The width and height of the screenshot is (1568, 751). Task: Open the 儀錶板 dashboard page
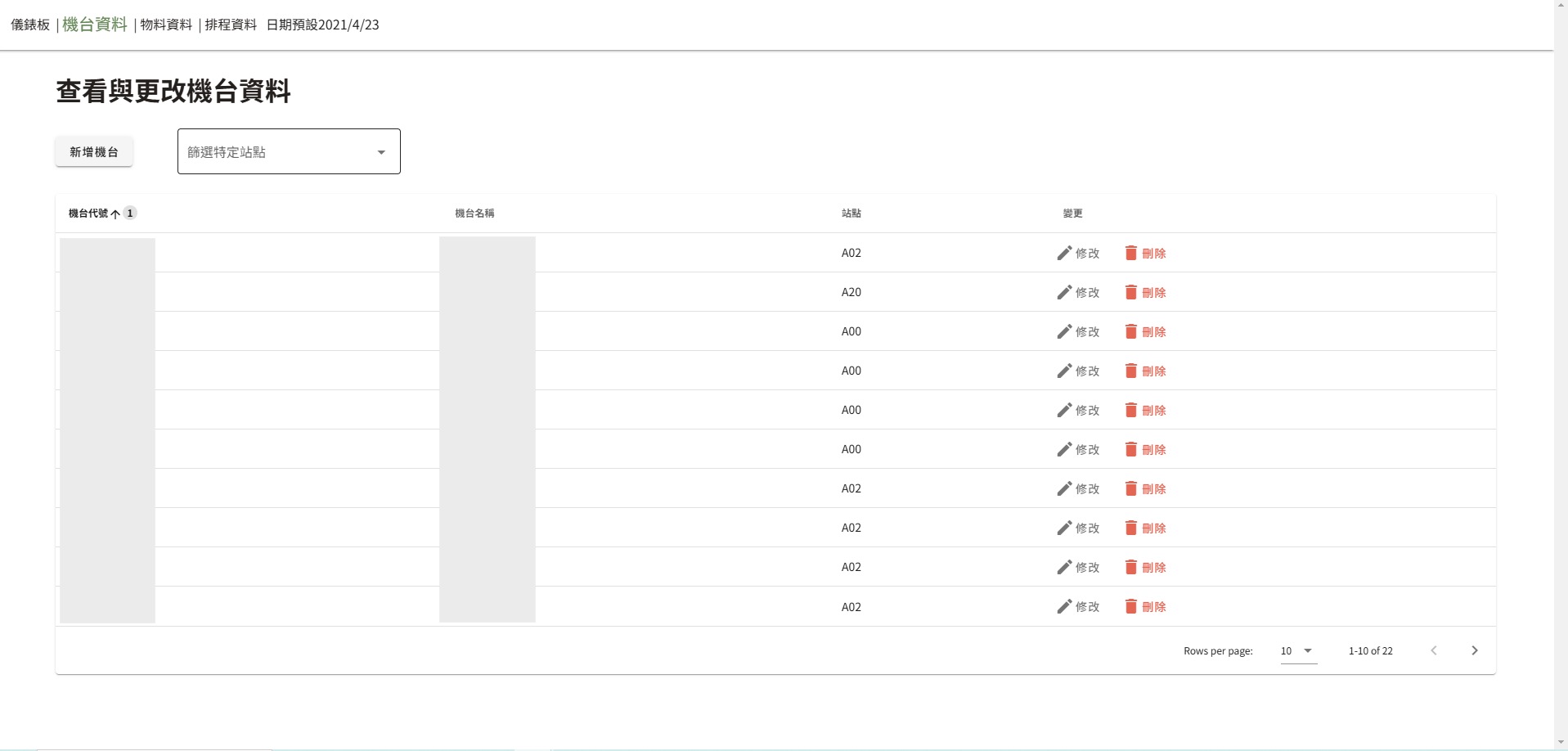[30, 25]
